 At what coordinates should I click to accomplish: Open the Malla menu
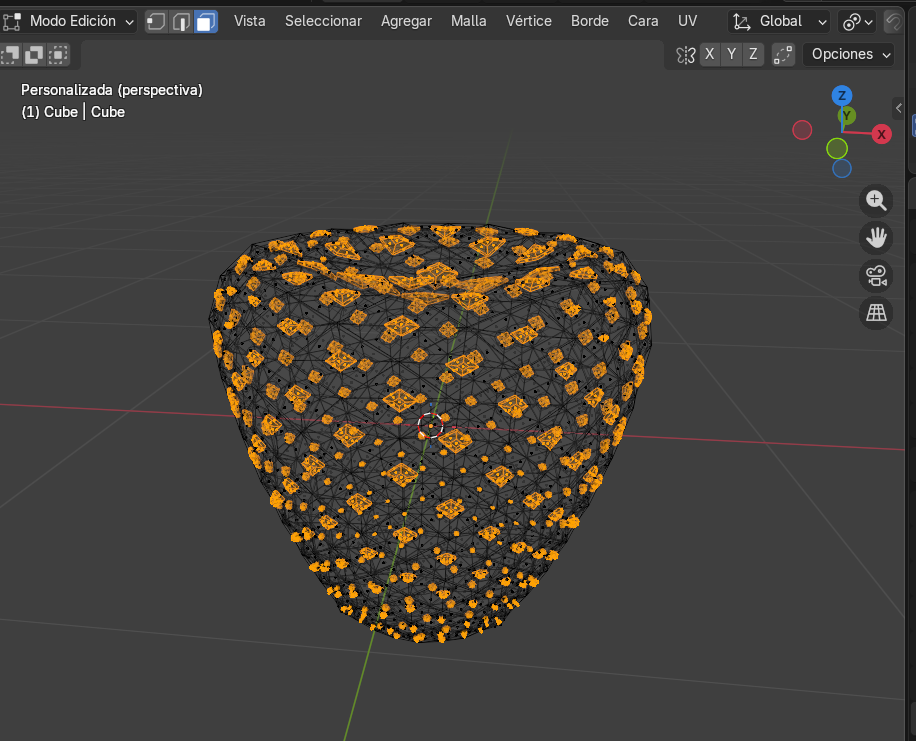coord(469,21)
